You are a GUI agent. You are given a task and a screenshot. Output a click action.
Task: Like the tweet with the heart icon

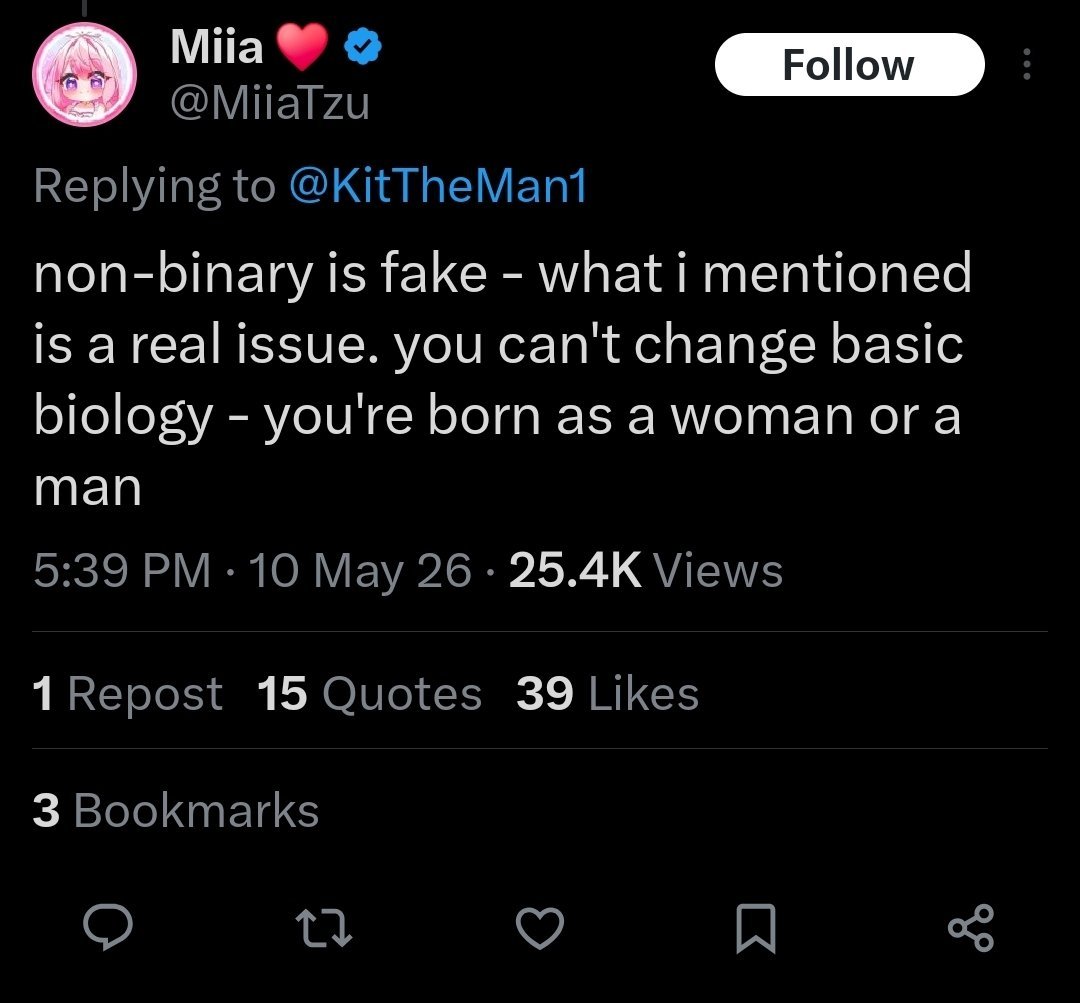[540, 928]
